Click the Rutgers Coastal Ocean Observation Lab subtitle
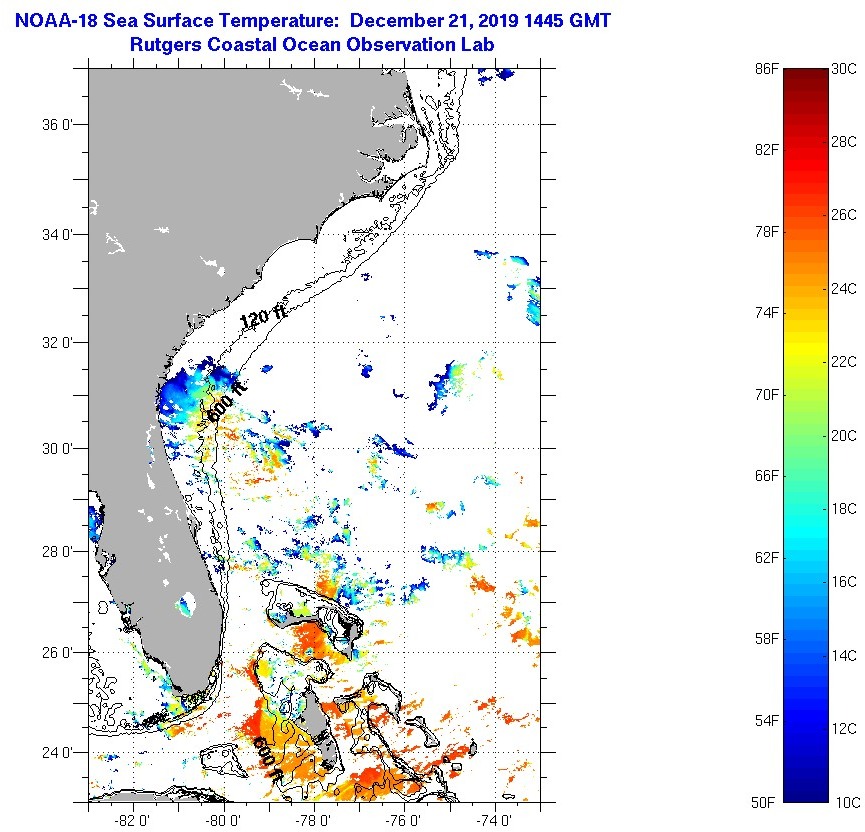 (312, 45)
